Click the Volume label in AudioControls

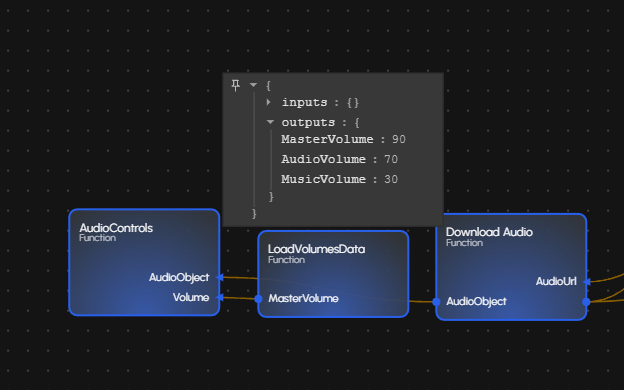(x=191, y=297)
